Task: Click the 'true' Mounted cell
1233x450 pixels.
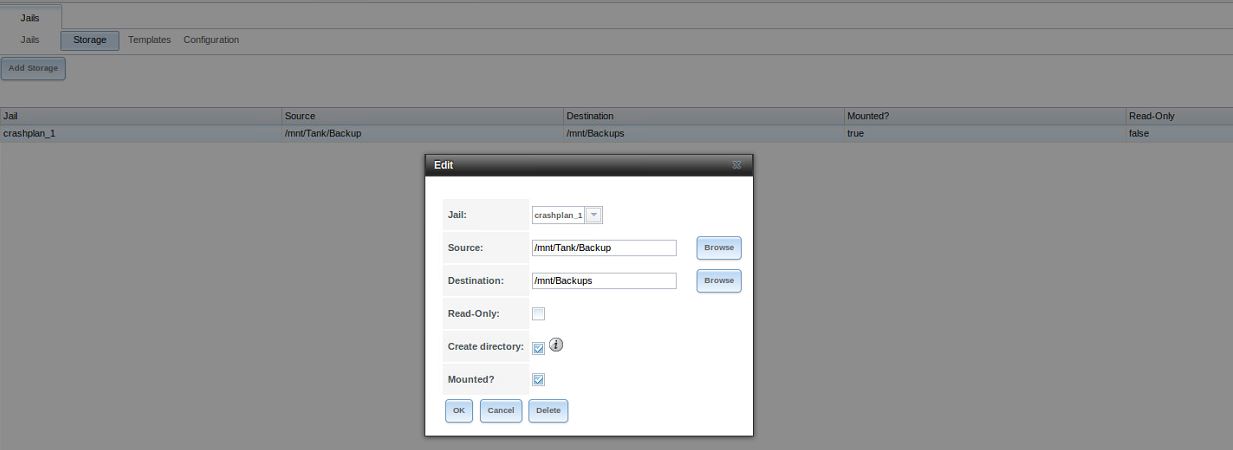Action: (985, 133)
